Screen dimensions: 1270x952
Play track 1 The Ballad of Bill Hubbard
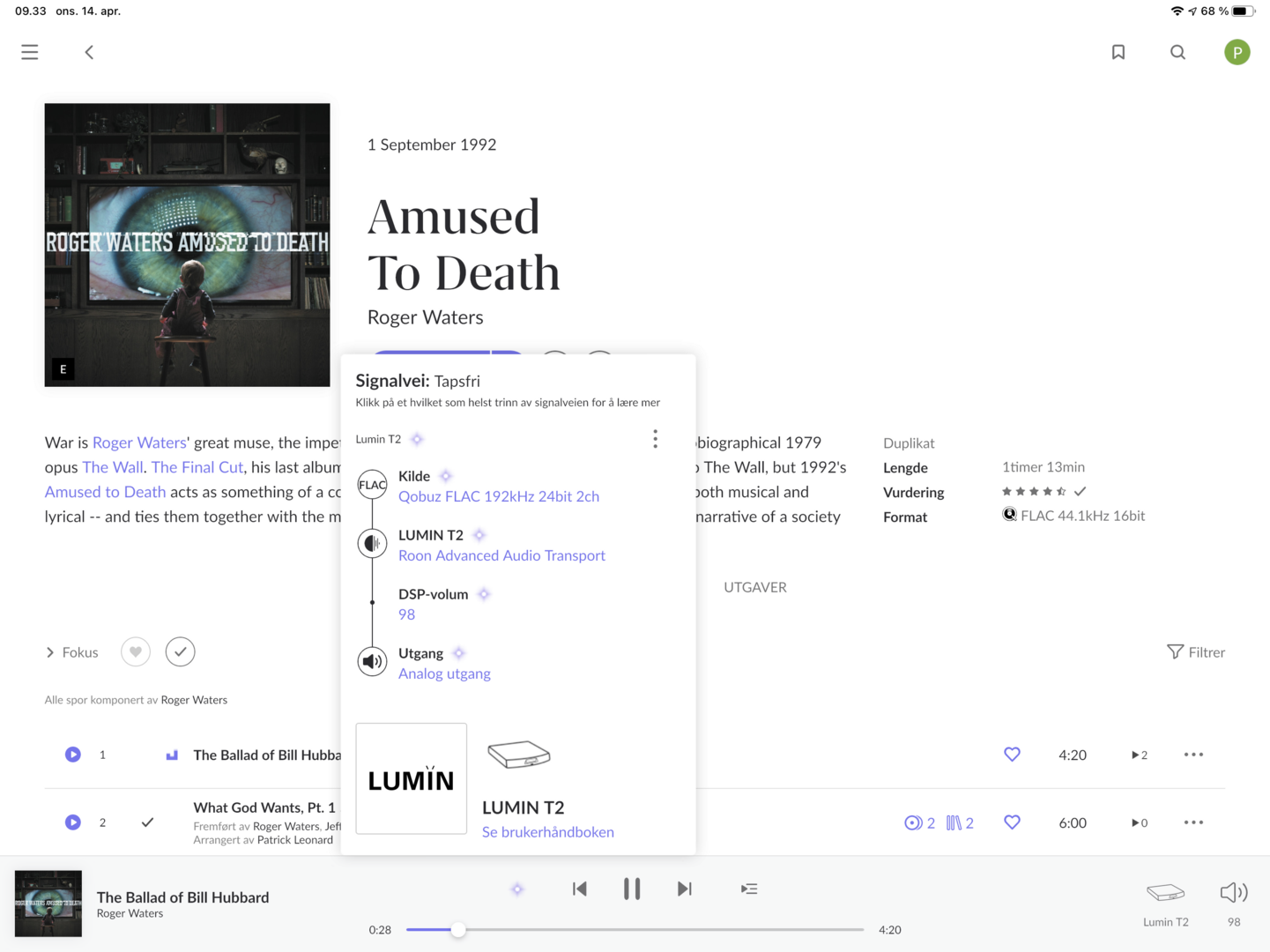click(73, 755)
